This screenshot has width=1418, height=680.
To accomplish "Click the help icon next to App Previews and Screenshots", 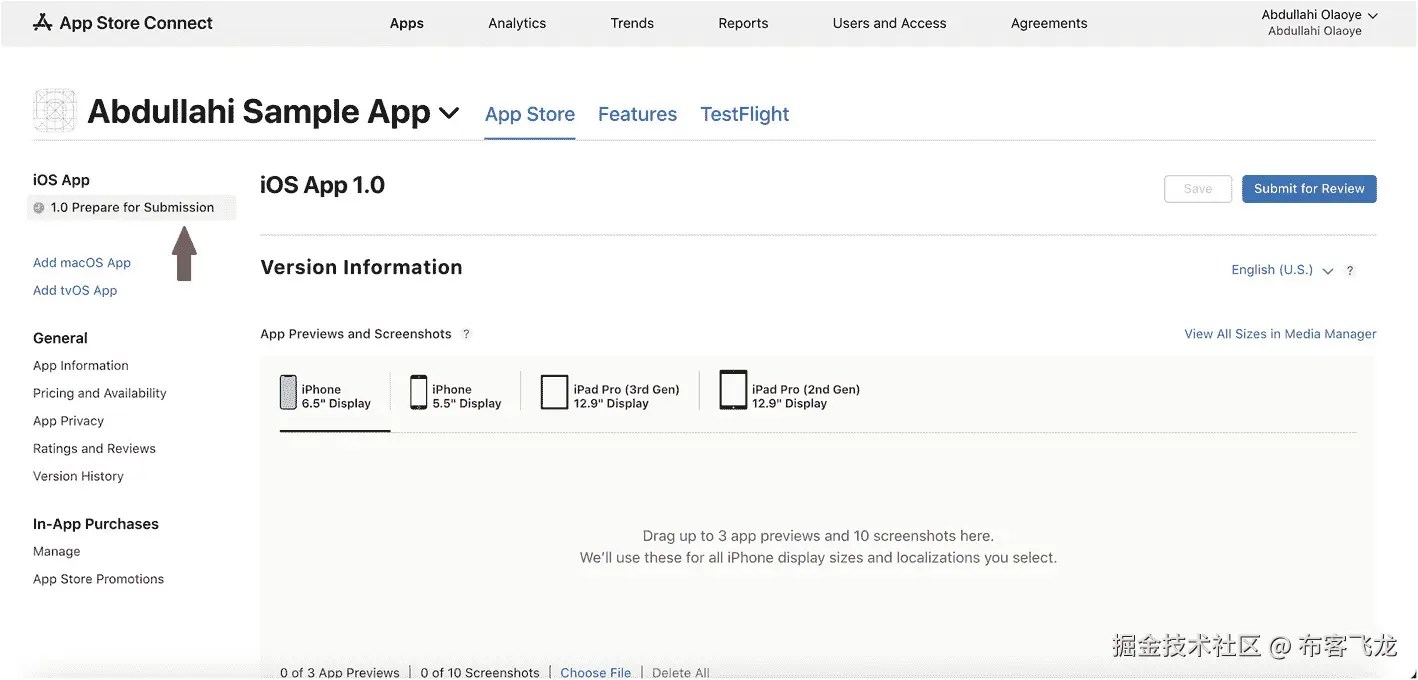I will pyautogui.click(x=466, y=334).
